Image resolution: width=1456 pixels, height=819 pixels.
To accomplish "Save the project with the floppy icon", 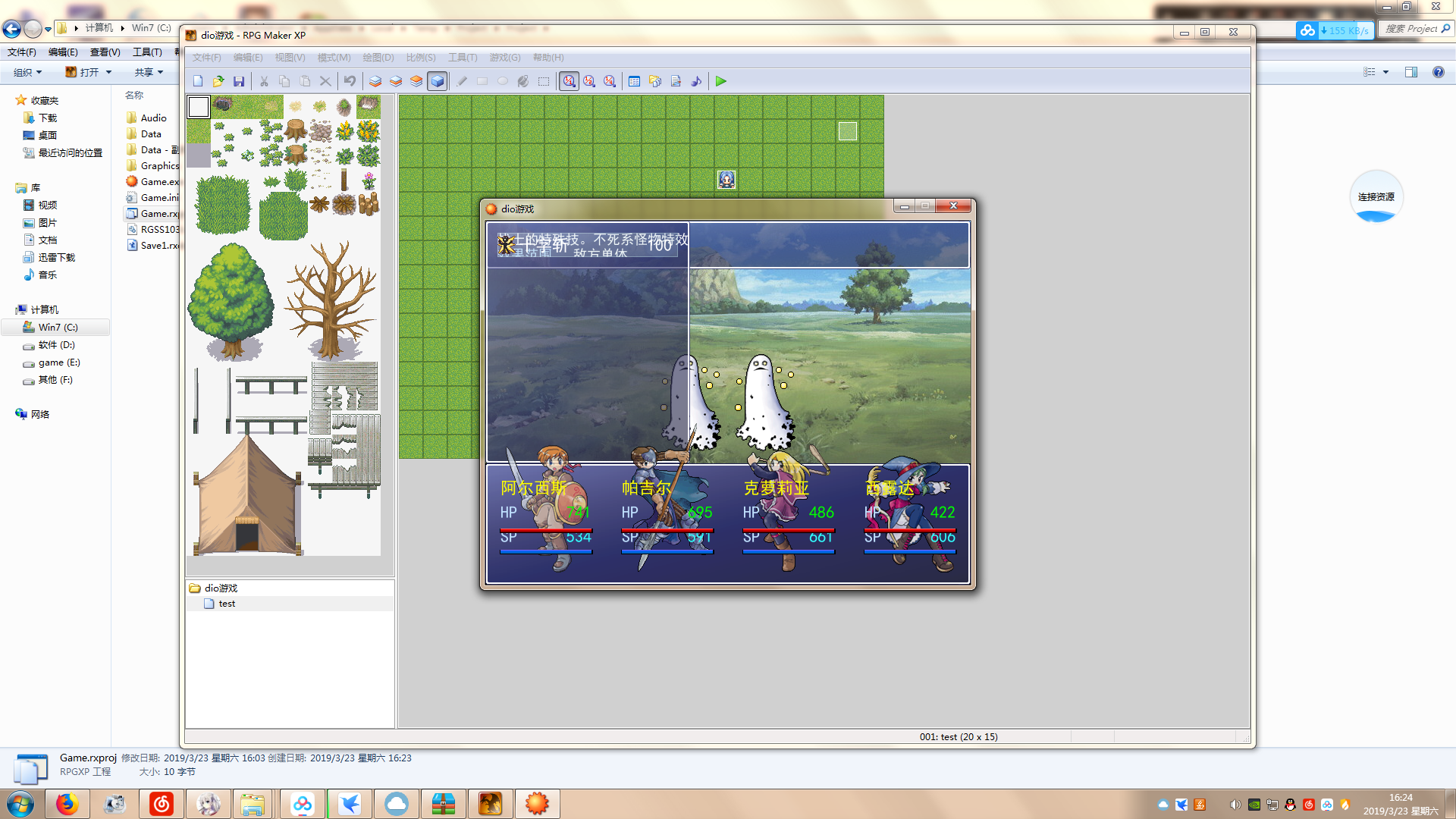I will pyautogui.click(x=239, y=81).
